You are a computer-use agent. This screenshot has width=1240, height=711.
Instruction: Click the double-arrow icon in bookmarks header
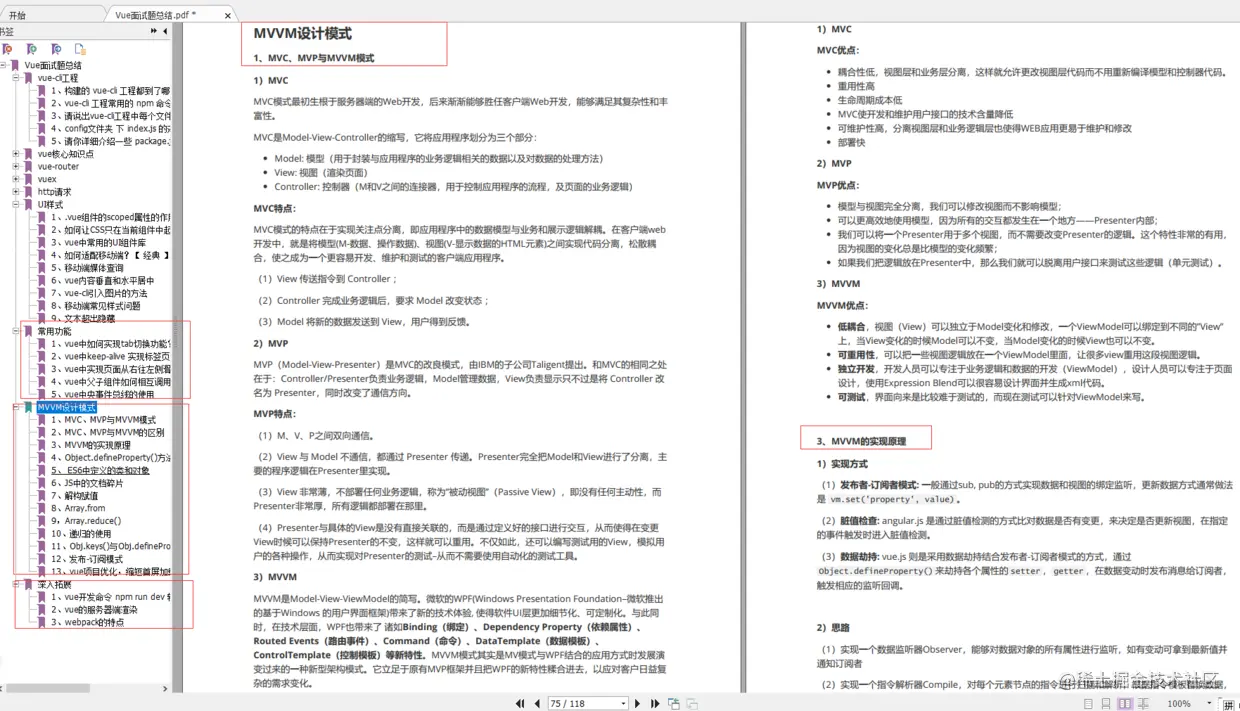(154, 31)
